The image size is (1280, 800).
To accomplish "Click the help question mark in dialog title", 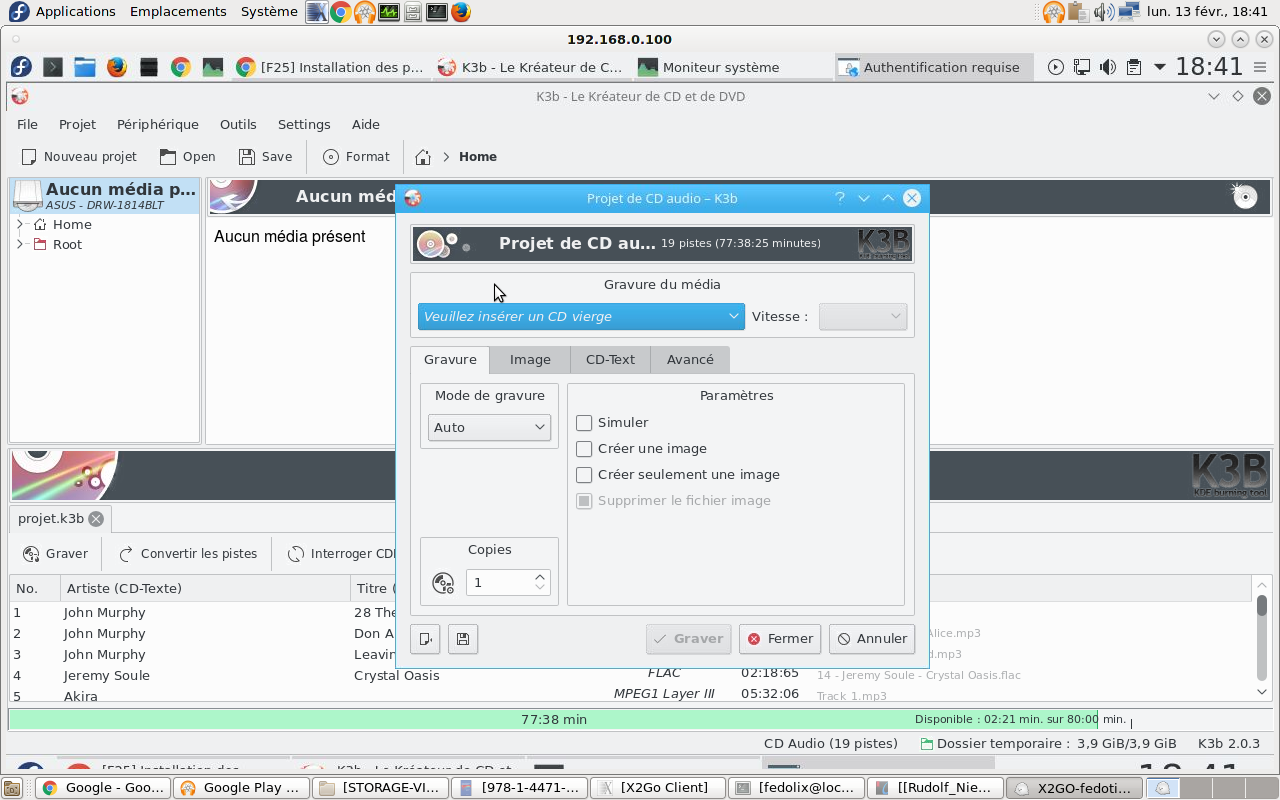I will click(840, 198).
